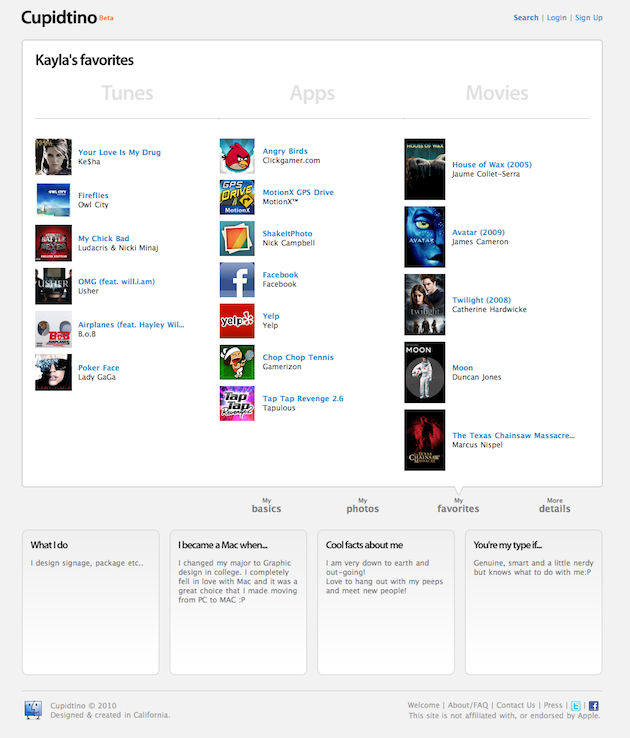Click the blue Facebook app title link
The width and height of the screenshot is (630, 738).
[x=280, y=275]
